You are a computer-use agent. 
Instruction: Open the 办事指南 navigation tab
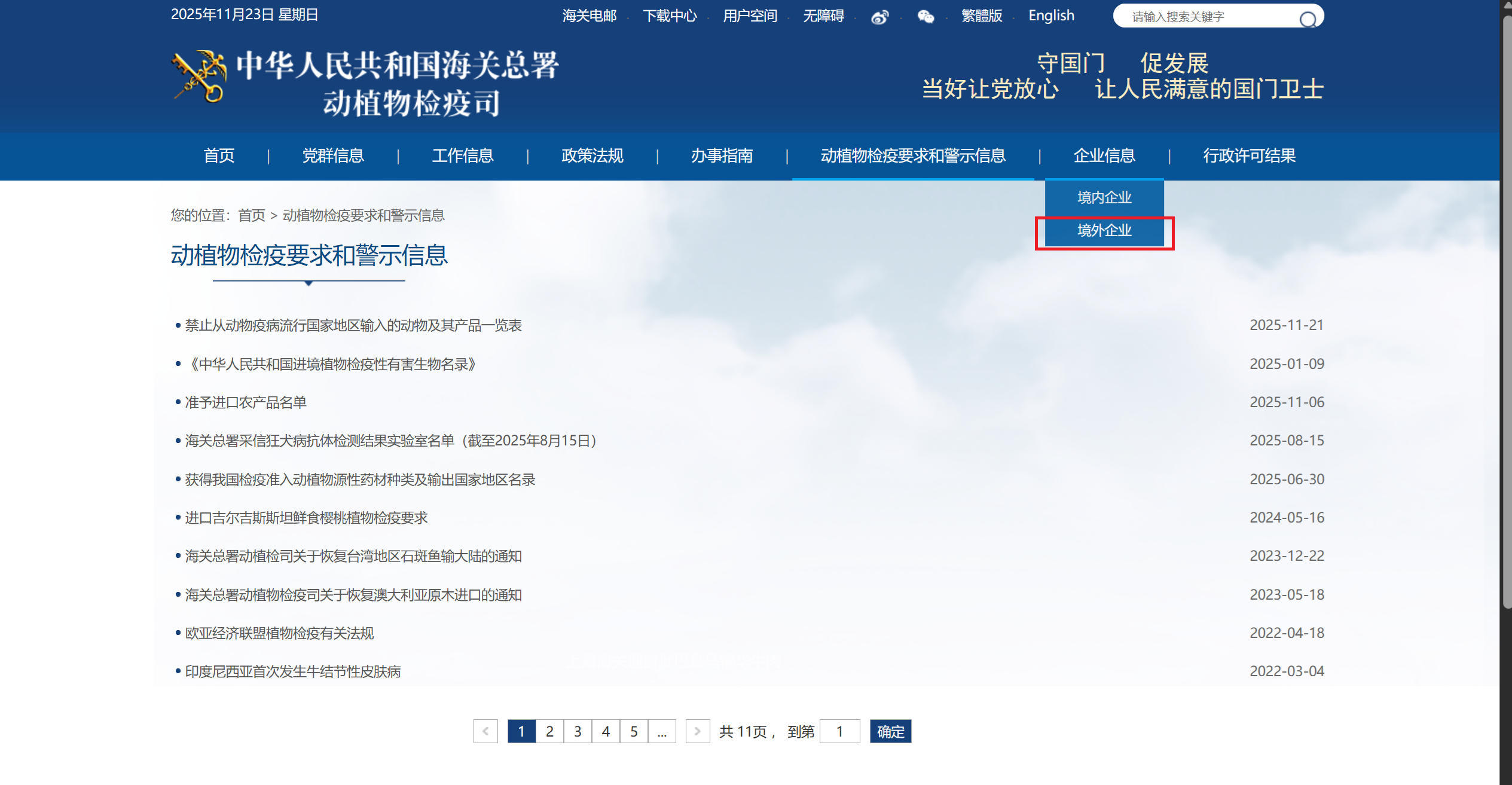[x=722, y=156]
